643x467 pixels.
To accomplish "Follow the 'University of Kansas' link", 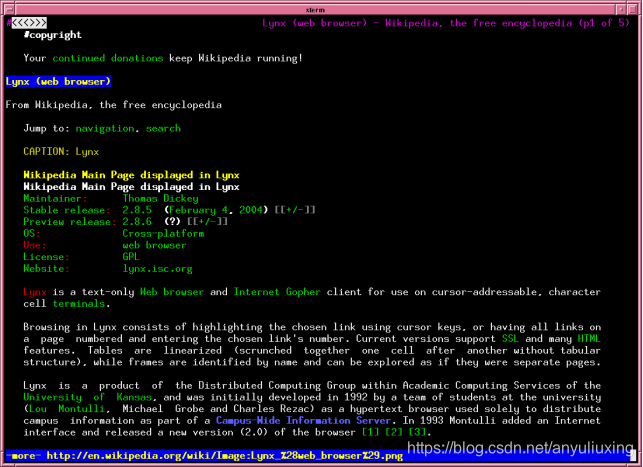I will (87, 397).
